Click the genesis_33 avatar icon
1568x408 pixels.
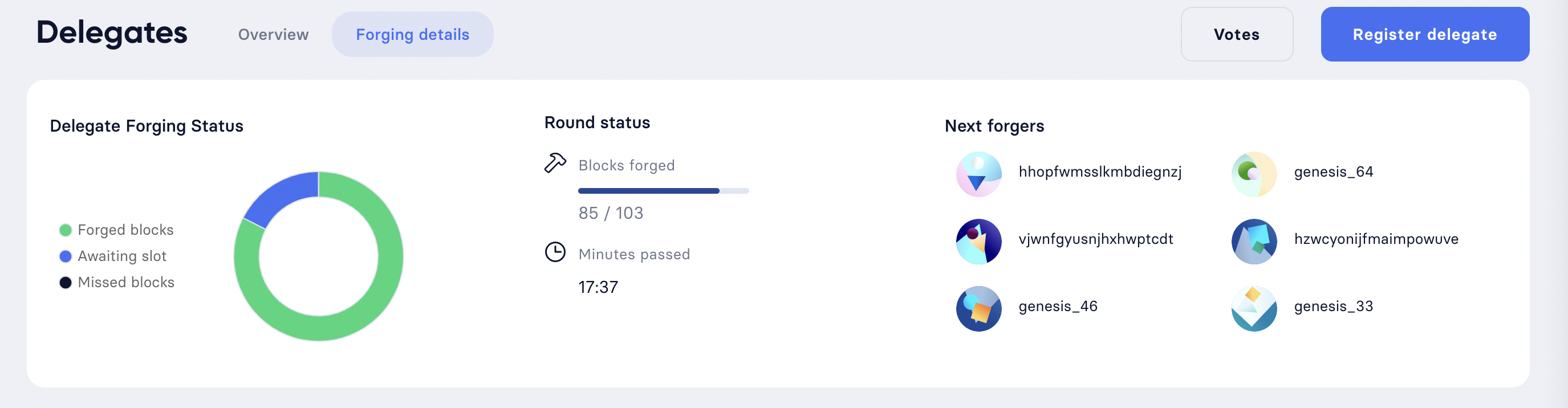click(1253, 308)
